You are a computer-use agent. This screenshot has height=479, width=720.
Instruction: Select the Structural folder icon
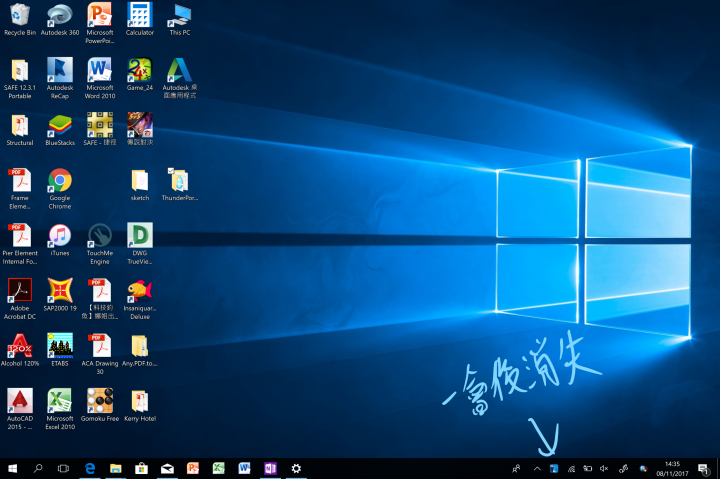coord(19,130)
